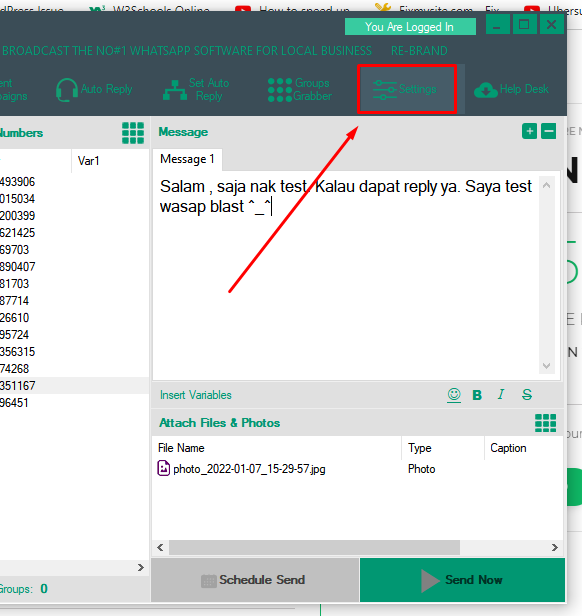Apply italic formatting I icon
The width and height of the screenshot is (582, 616).
(501, 394)
